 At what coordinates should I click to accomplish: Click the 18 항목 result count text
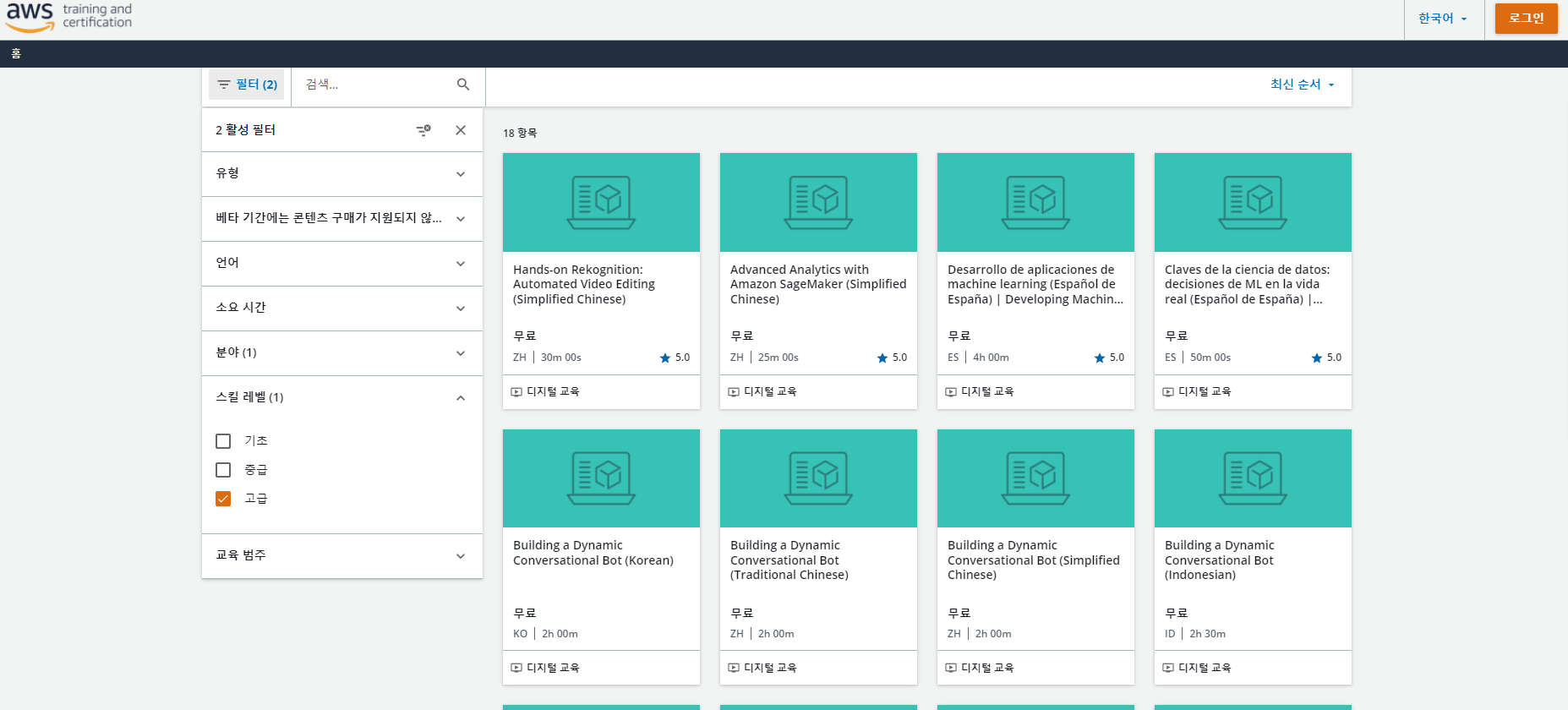(x=520, y=134)
